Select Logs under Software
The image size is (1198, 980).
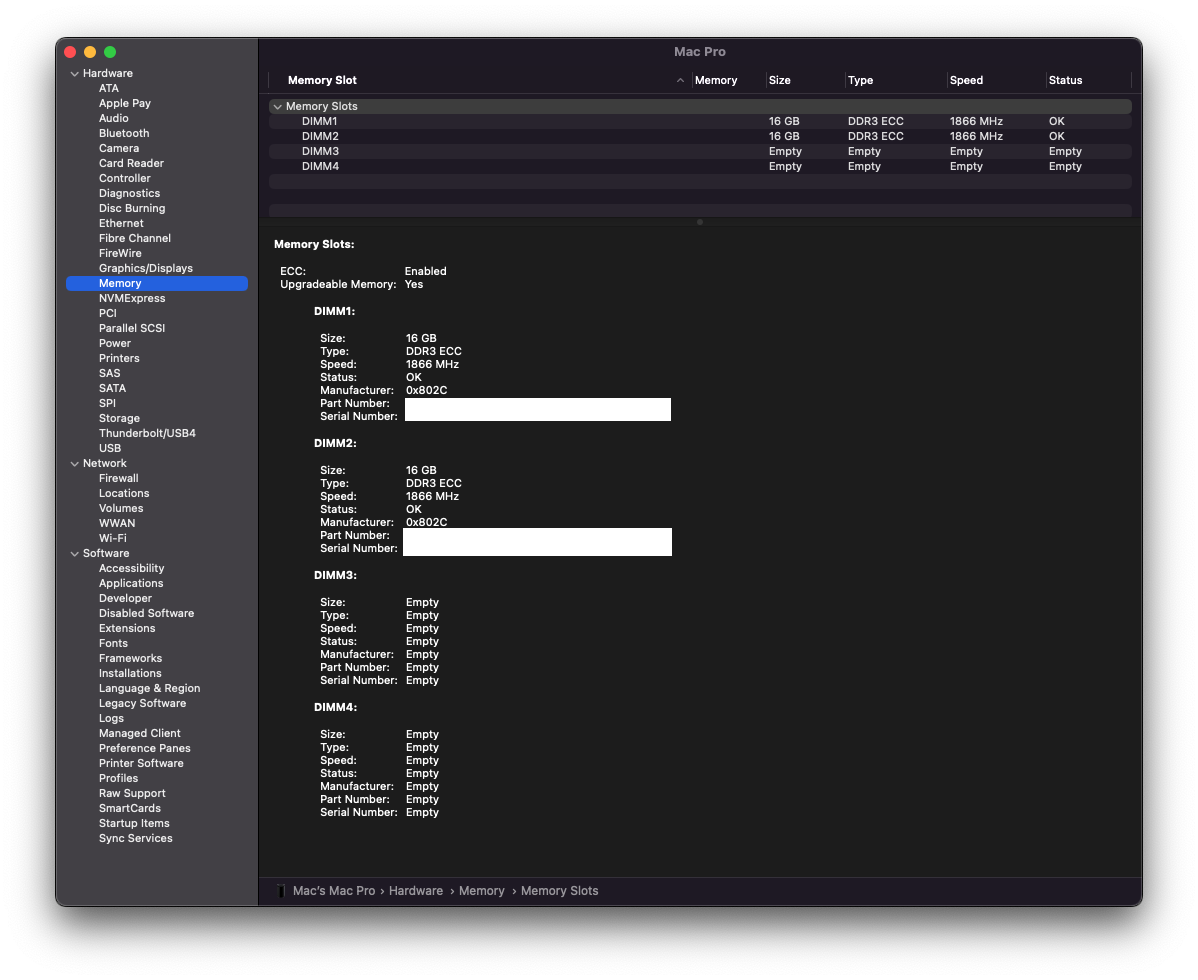coord(111,719)
